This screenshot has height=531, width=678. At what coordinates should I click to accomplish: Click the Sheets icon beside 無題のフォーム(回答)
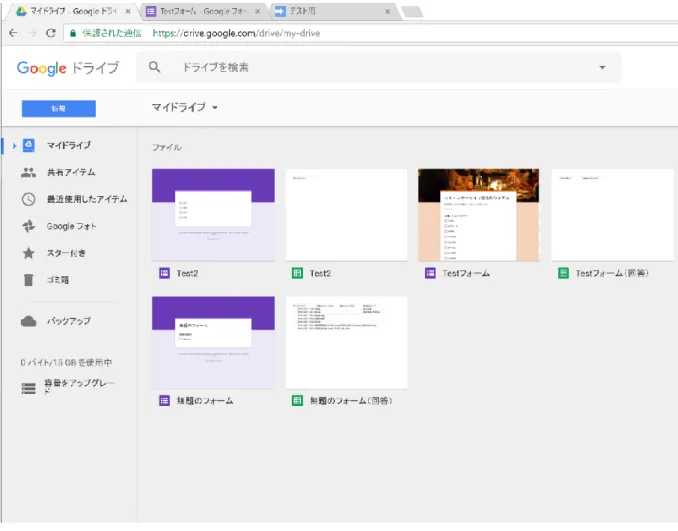tap(297, 400)
